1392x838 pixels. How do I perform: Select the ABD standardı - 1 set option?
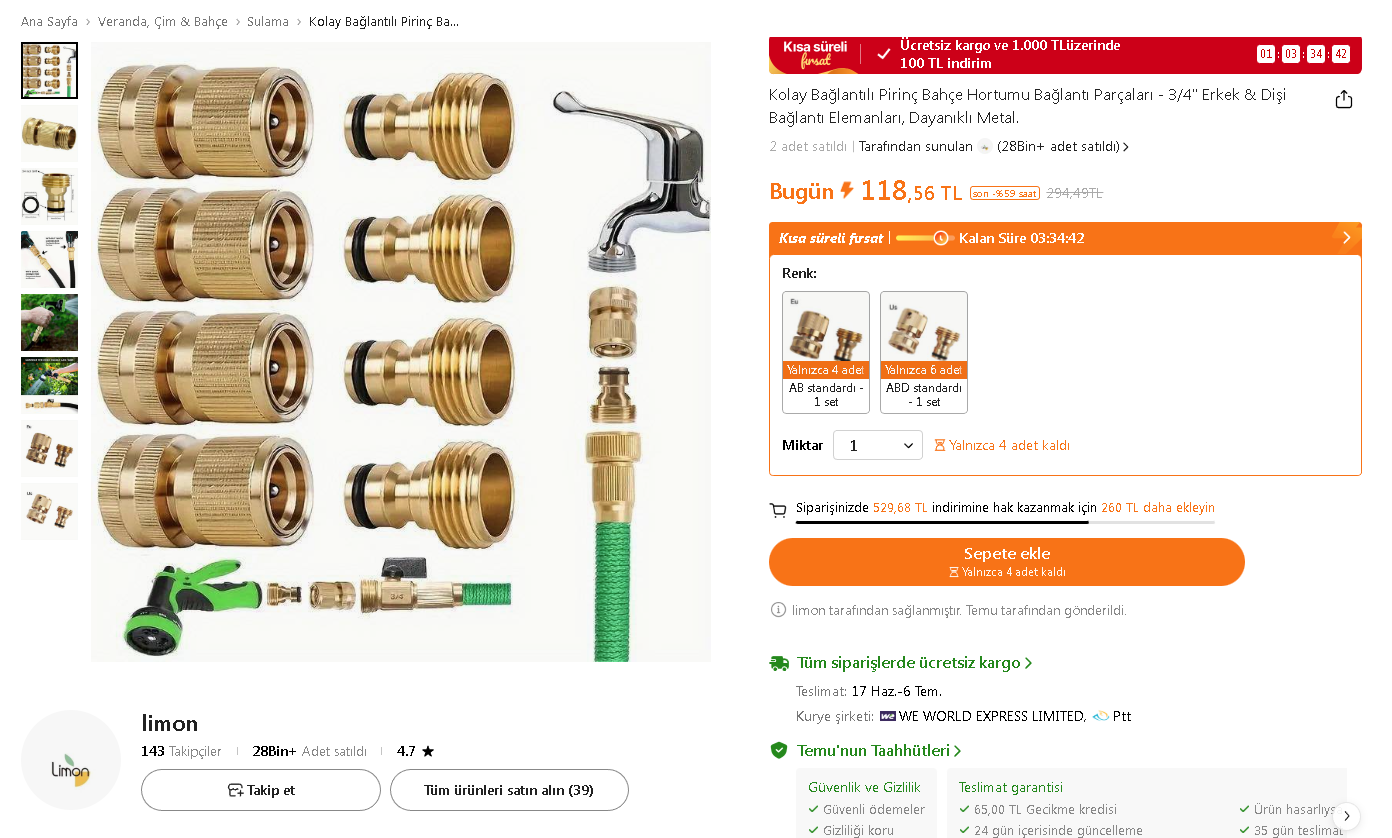(x=924, y=352)
